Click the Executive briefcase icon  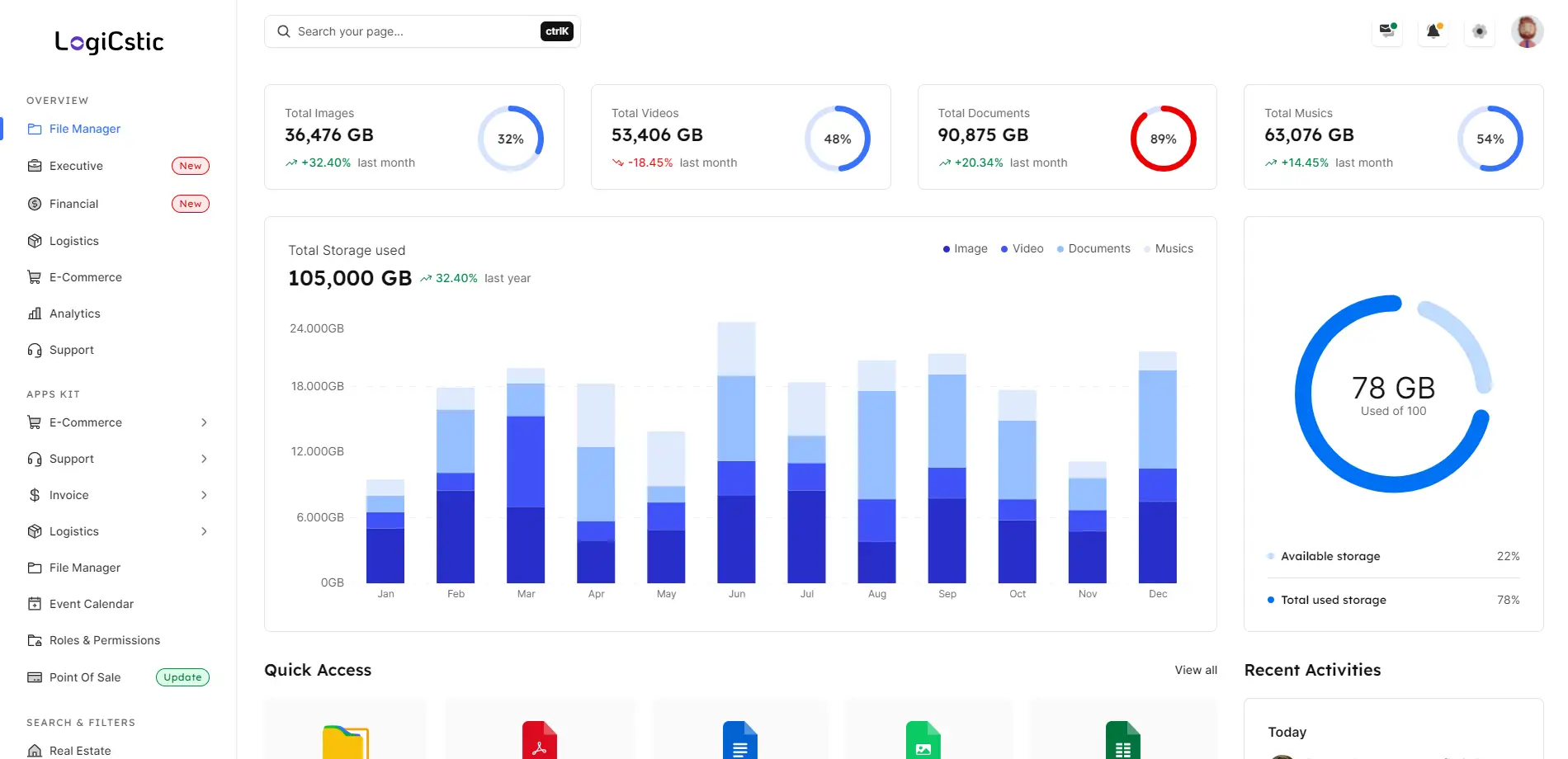pos(35,166)
